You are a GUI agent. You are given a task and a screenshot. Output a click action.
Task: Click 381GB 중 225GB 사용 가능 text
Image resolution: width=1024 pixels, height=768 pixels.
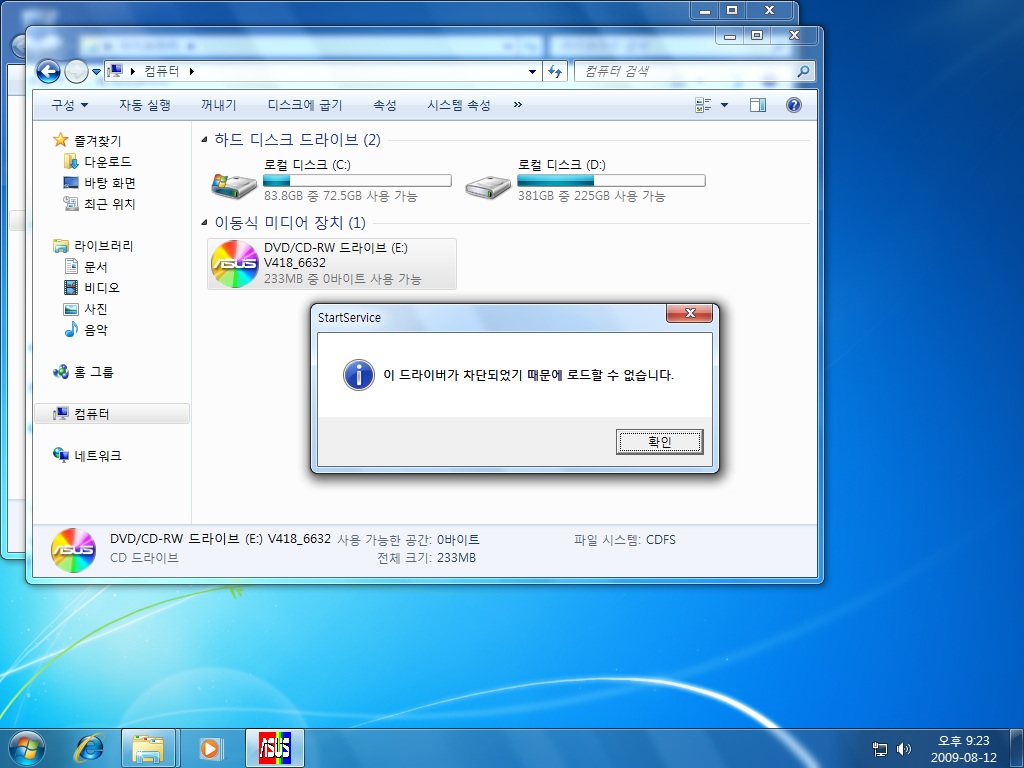[591, 196]
